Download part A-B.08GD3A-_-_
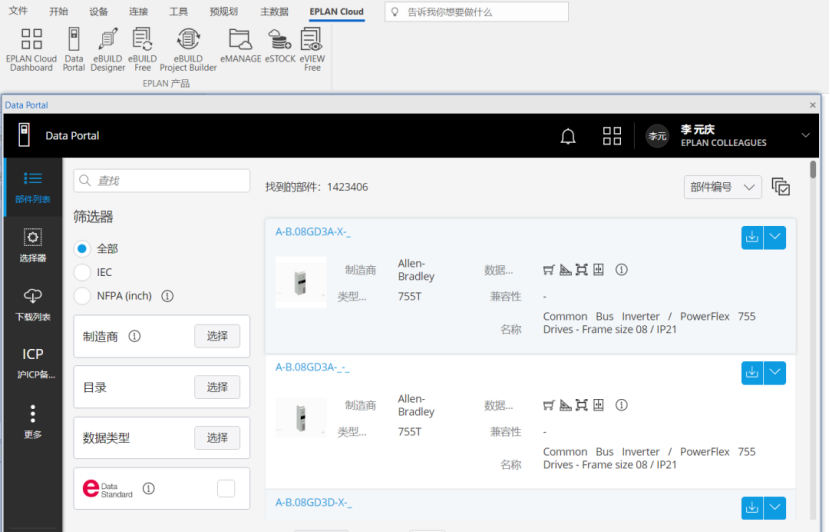 pos(752,373)
